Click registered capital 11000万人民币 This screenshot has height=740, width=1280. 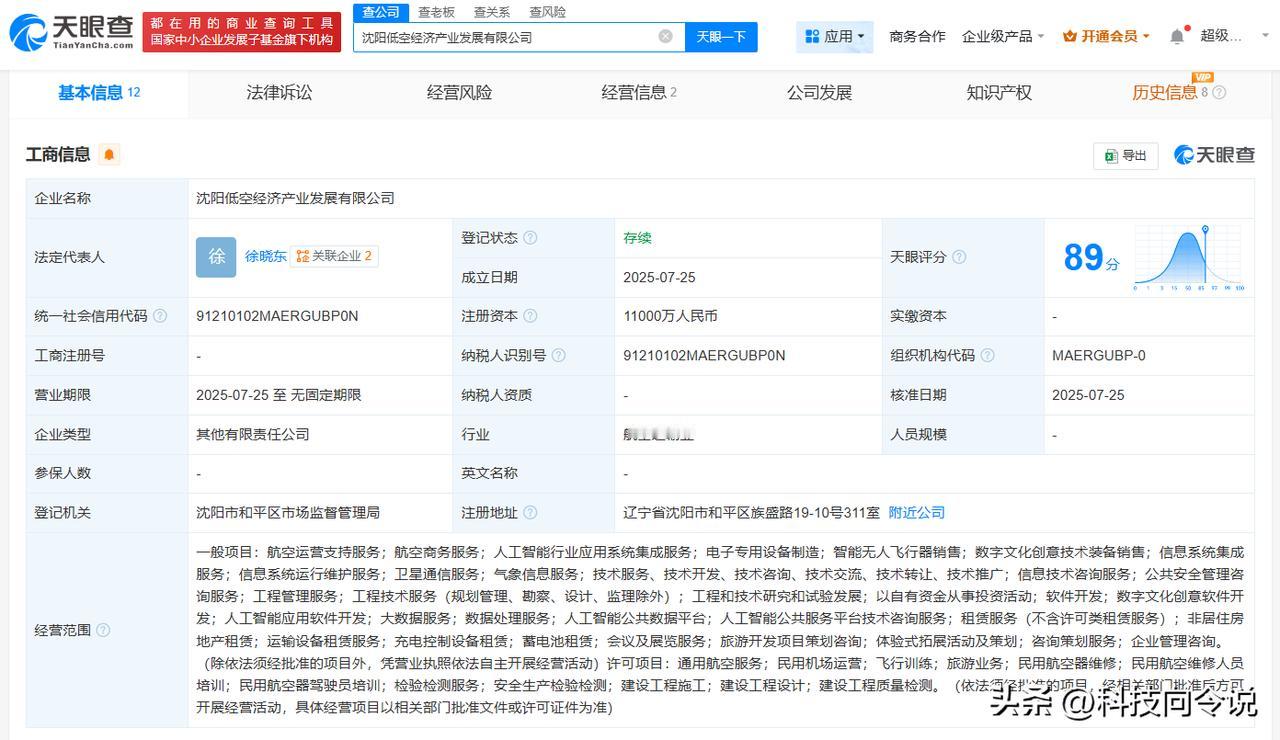coord(670,316)
